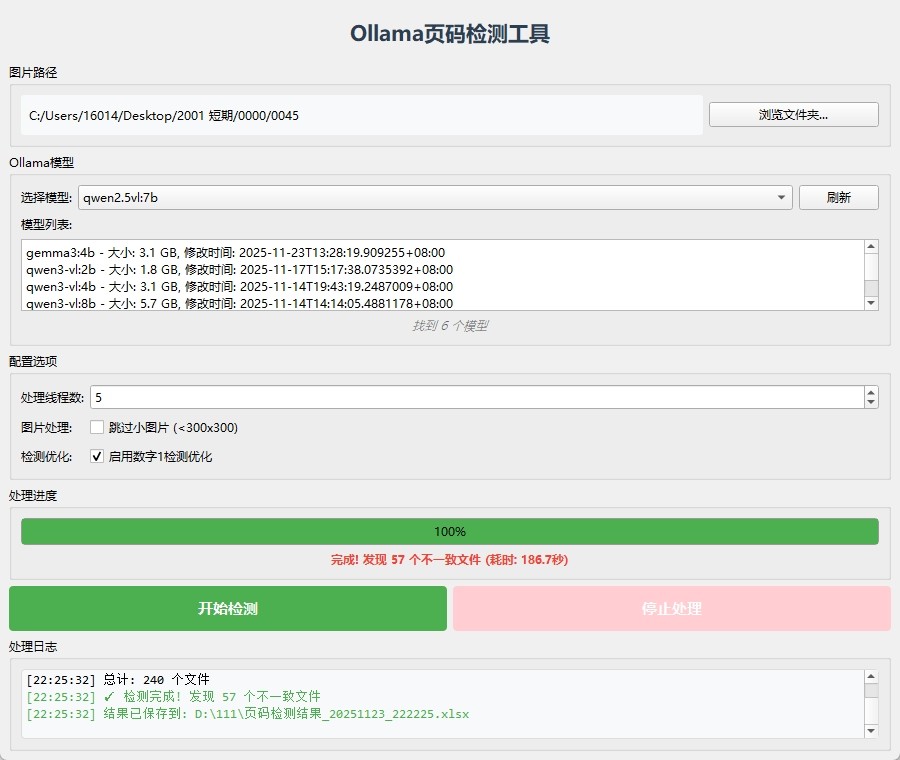Open the 选择模型 dropdown showing qwen2.5vl:7b
The image size is (900, 760).
(435, 197)
